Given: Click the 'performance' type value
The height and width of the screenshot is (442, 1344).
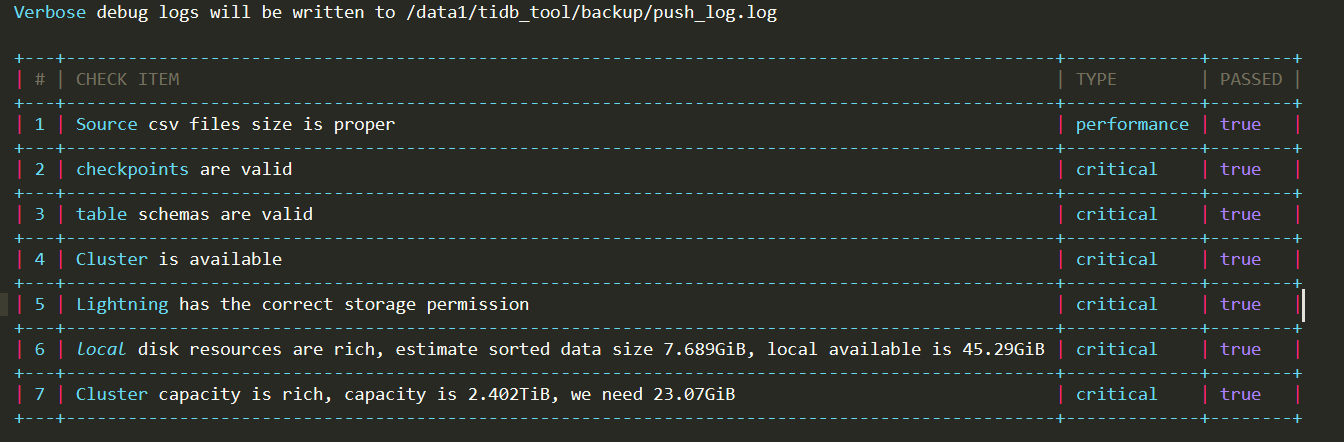Looking at the screenshot, I should pos(1132,124).
